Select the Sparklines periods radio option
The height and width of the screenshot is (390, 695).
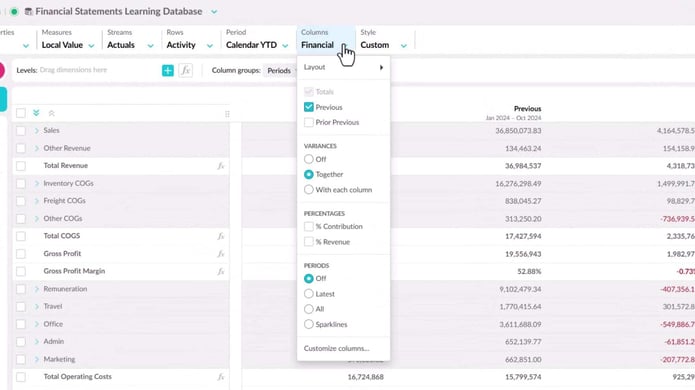308,324
